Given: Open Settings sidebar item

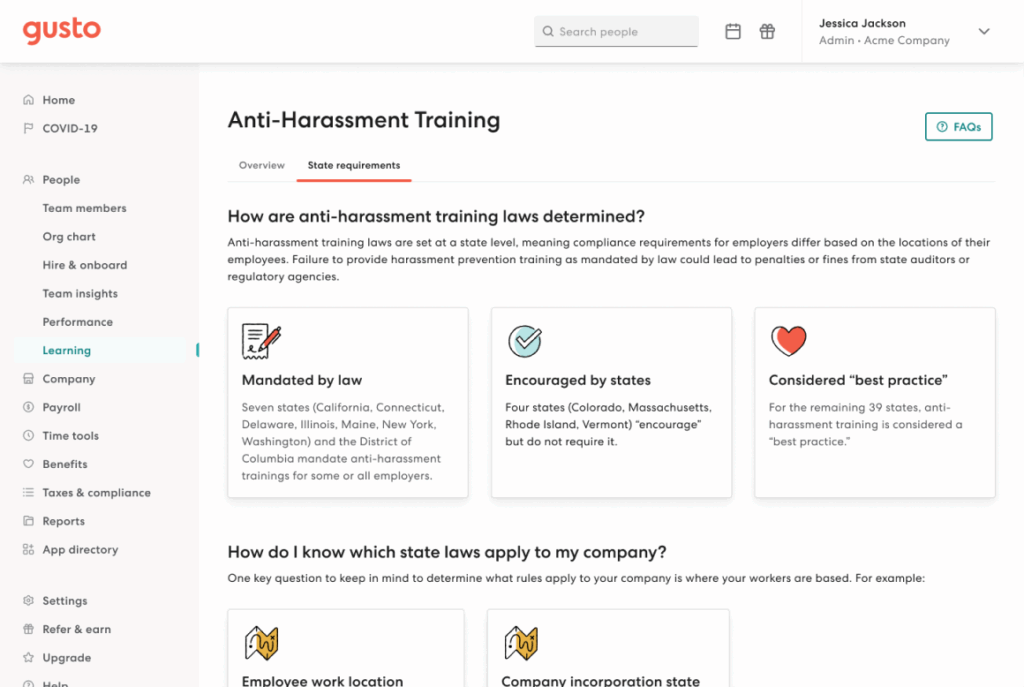Looking at the screenshot, I should tap(65, 600).
